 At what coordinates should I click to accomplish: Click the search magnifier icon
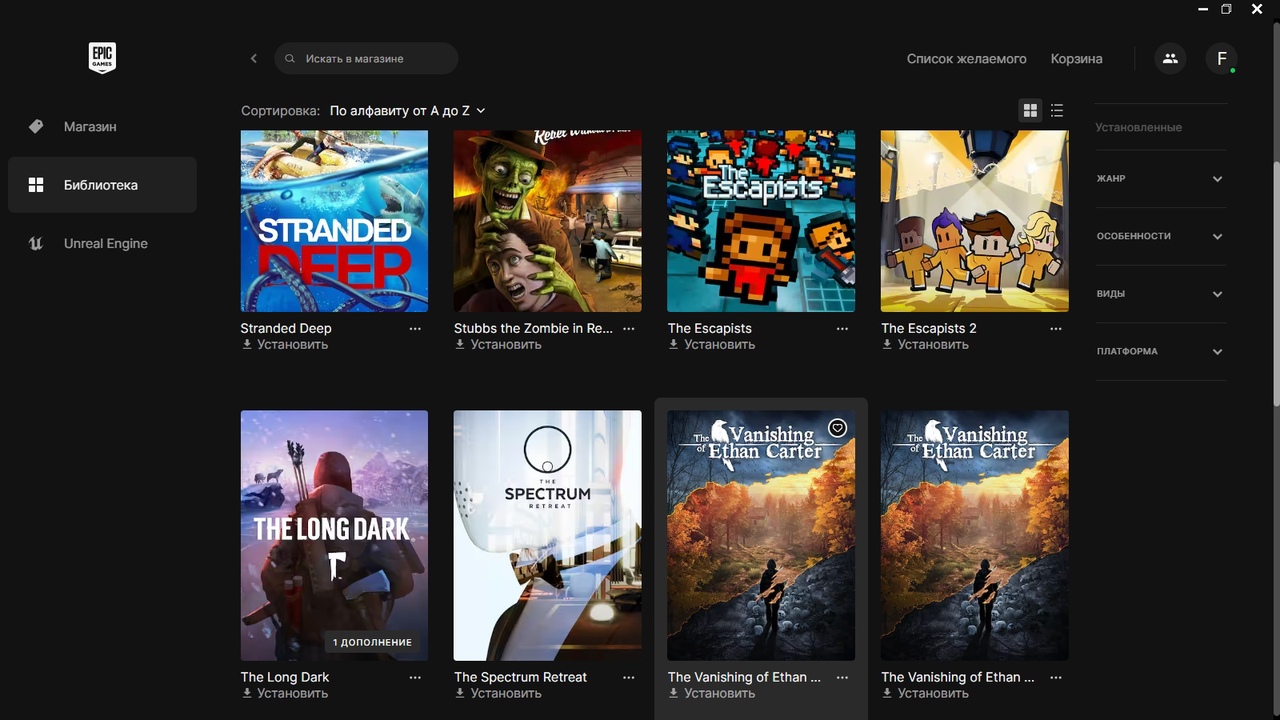tap(290, 59)
